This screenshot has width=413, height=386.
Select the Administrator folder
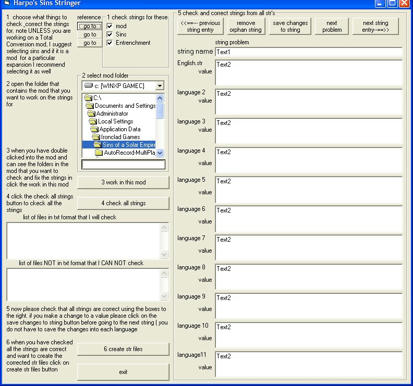click(x=108, y=113)
